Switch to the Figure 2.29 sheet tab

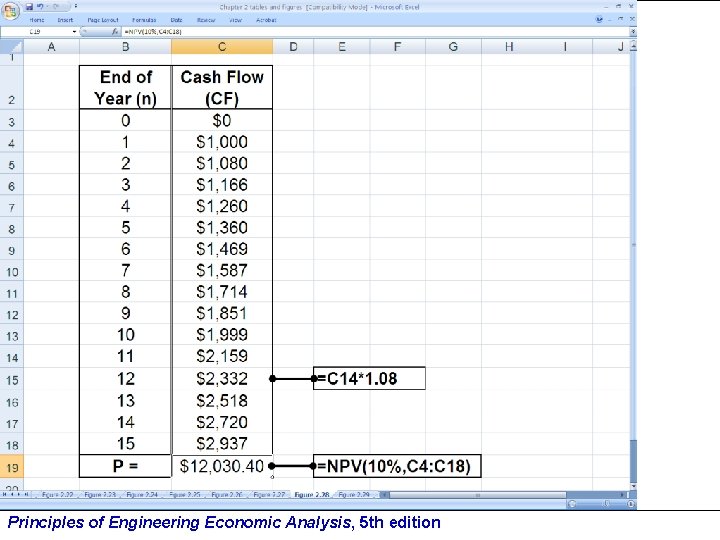(x=354, y=495)
